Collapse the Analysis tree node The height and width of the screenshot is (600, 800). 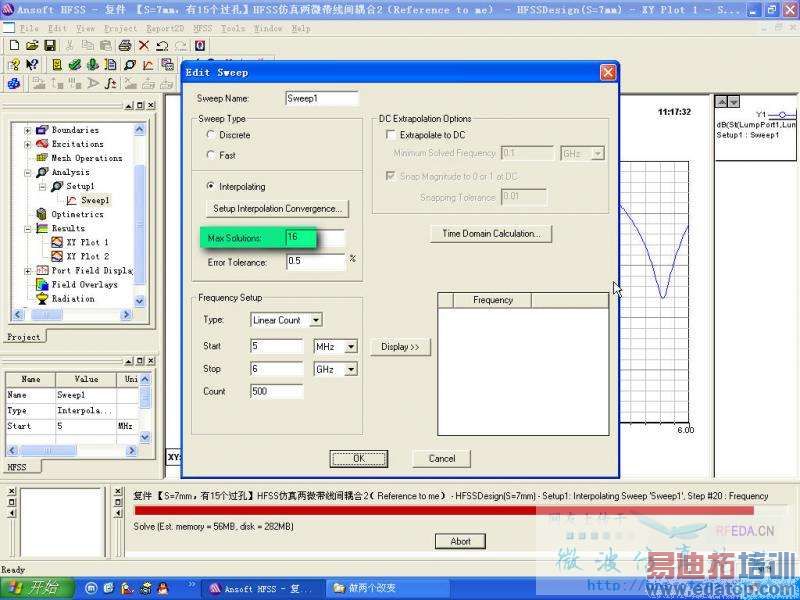point(28,173)
